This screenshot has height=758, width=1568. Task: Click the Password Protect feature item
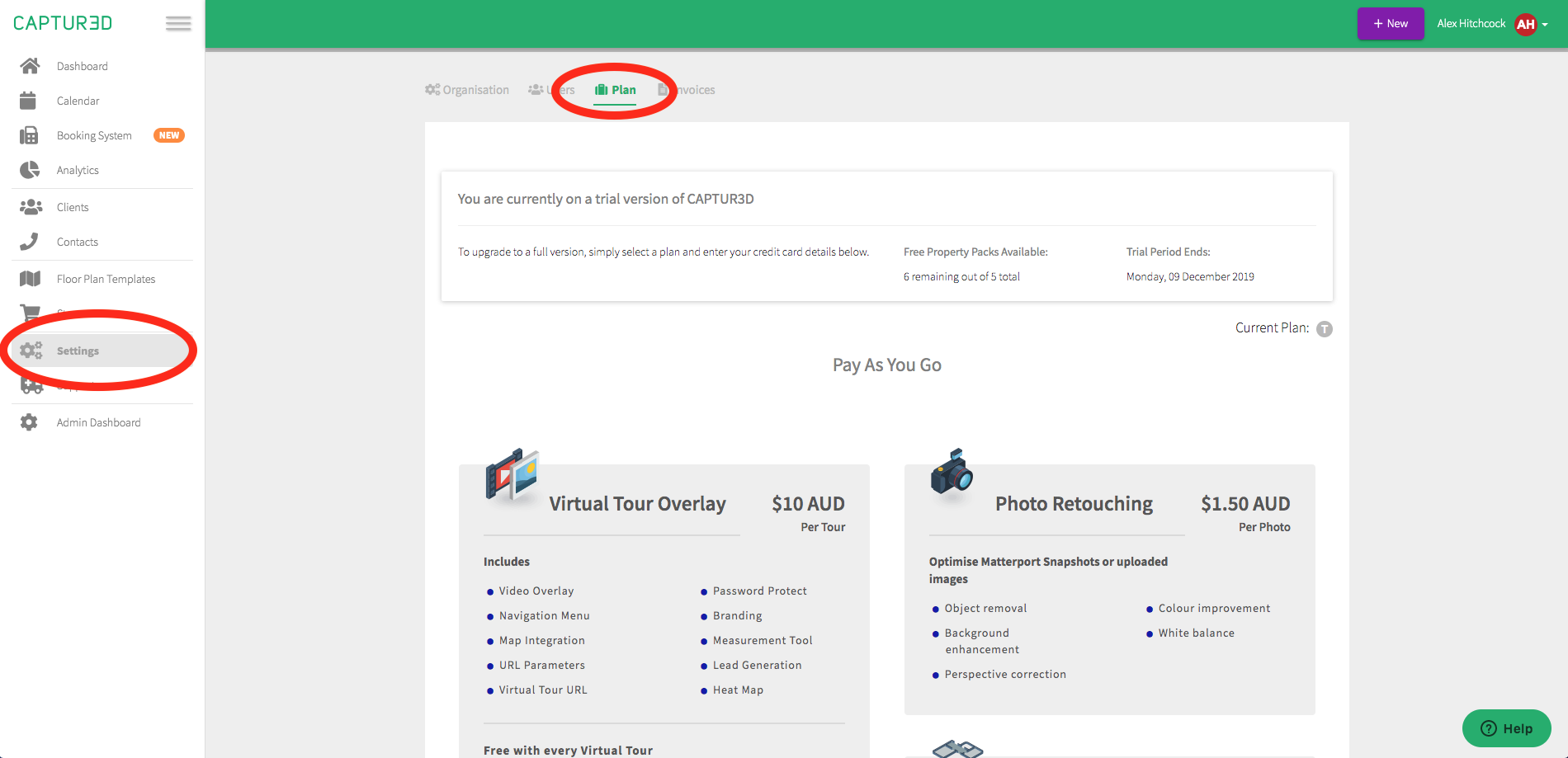[x=760, y=591]
